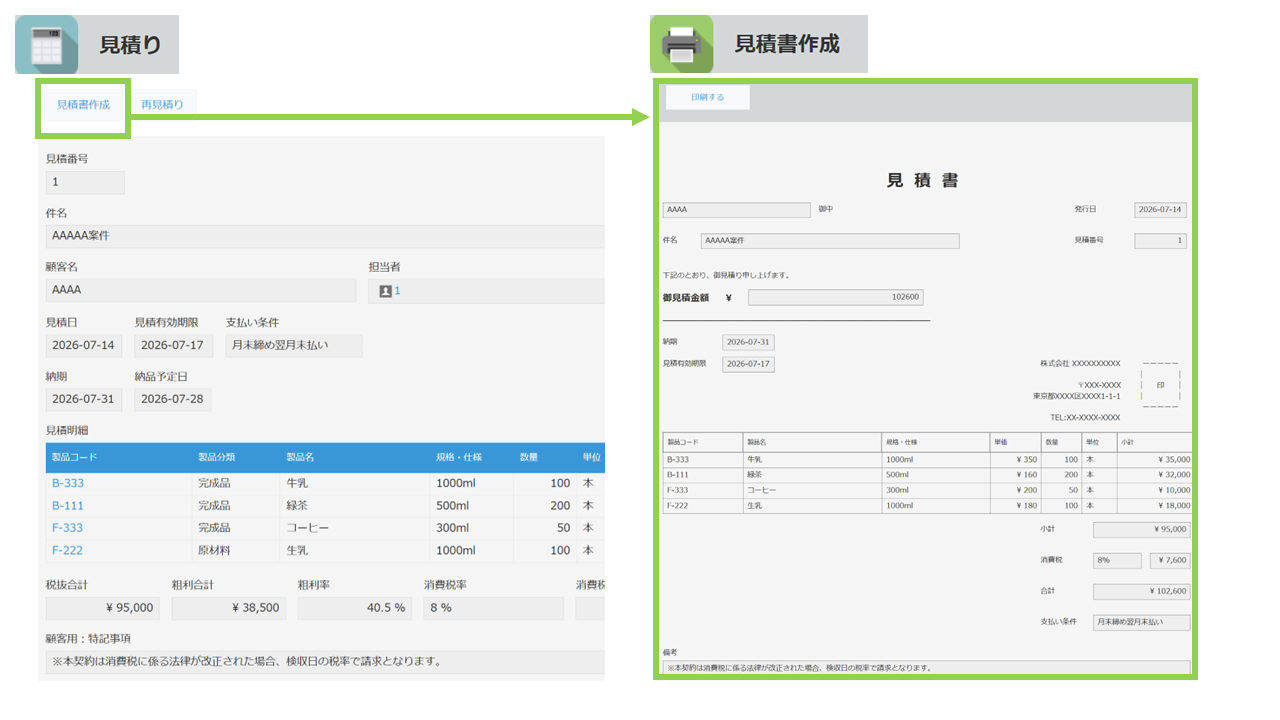Click the 消費税 rate field 8% in the quotation
The image size is (1280, 720).
tap(1117, 561)
